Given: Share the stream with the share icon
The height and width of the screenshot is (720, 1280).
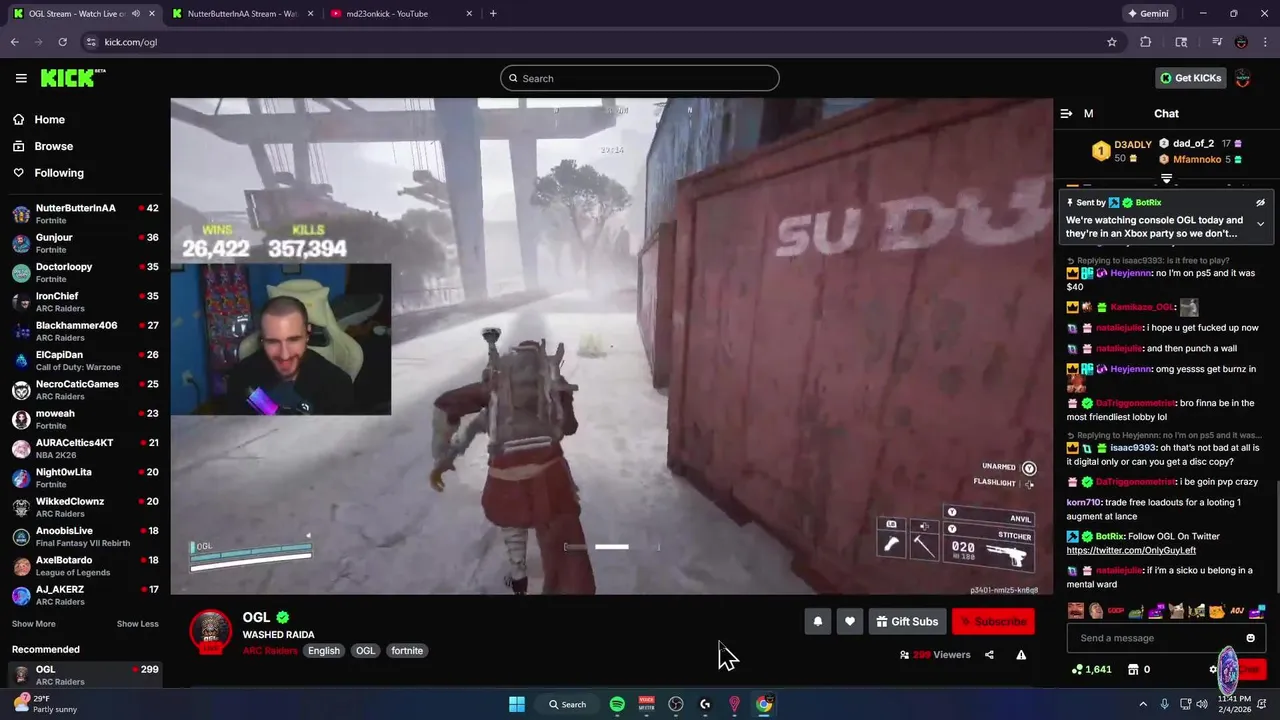Looking at the screenshot, I should pos(989,655).
